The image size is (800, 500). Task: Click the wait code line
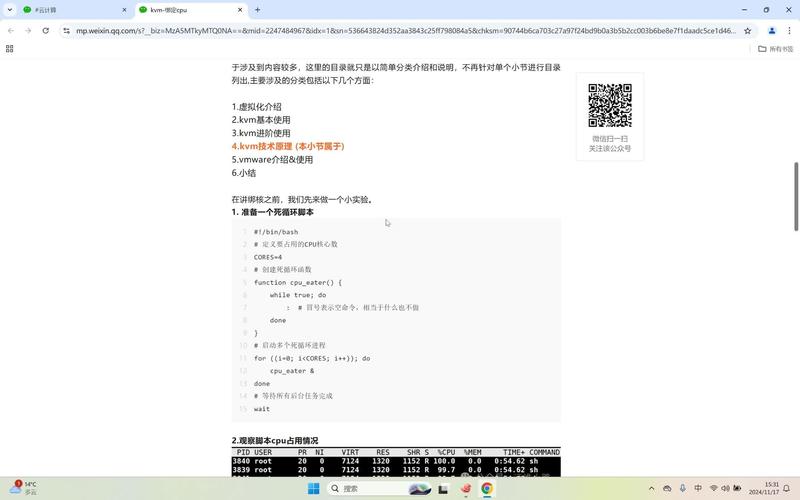(x=262, y=409)
